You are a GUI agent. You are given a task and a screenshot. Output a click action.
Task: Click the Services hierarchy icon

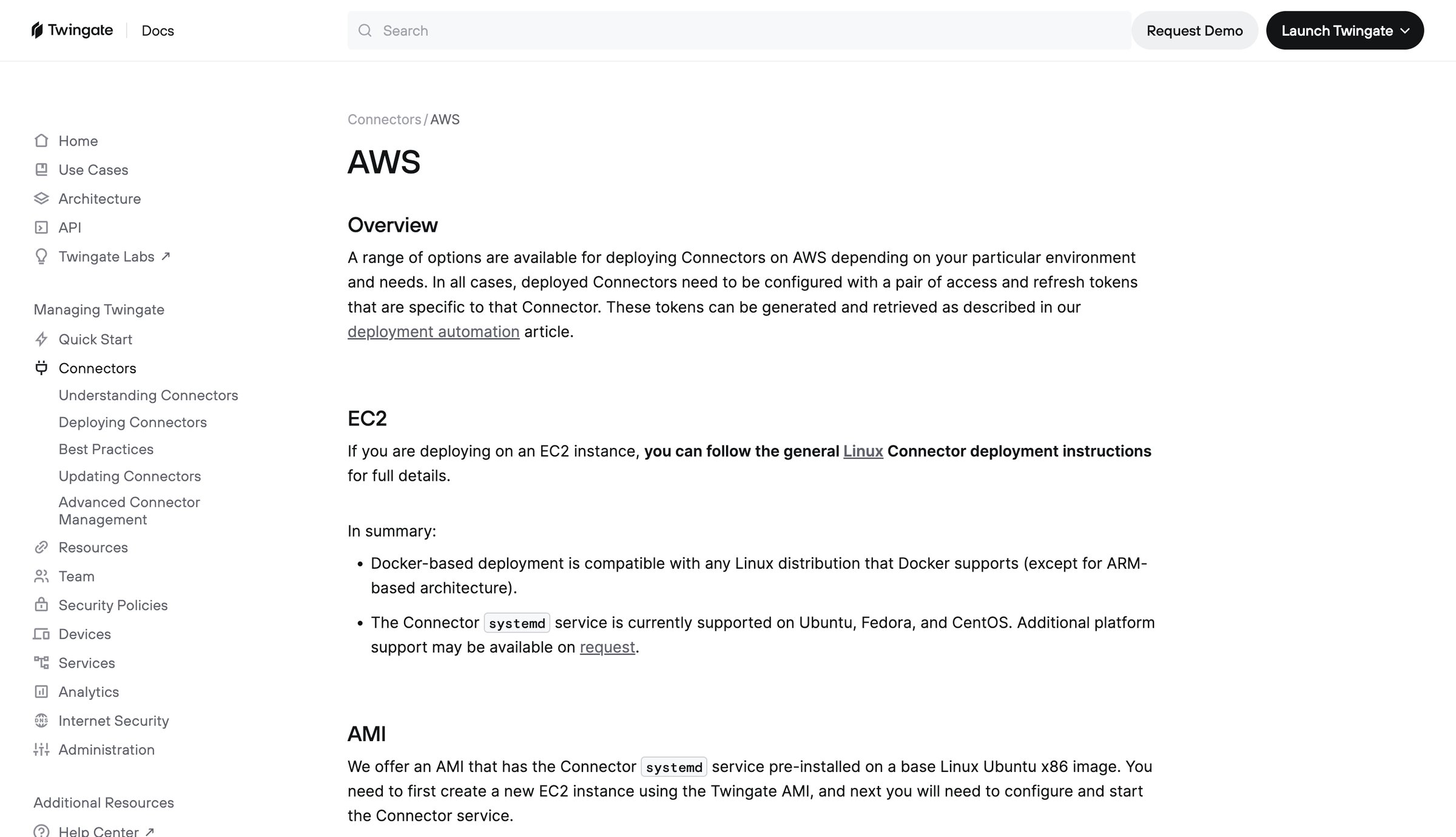(x=41, y=663)
